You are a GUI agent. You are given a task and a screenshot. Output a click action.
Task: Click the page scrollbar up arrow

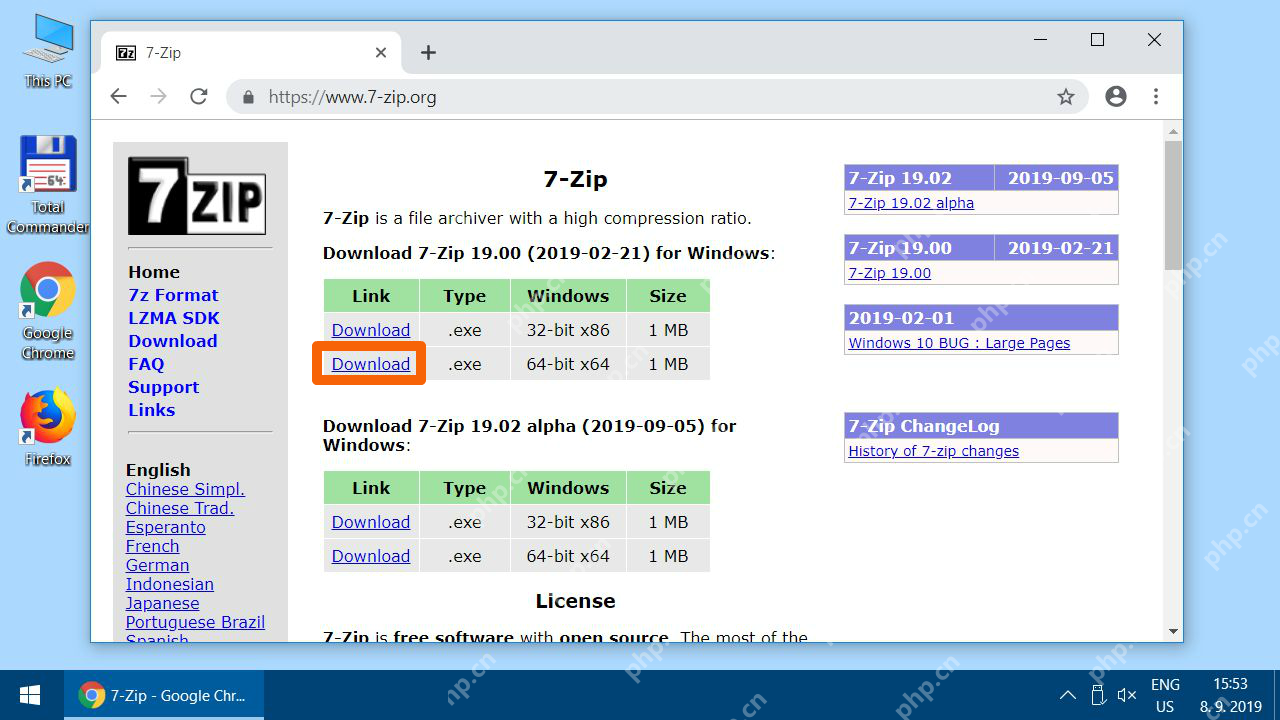pyautogui.click(x=1173, y=131)
